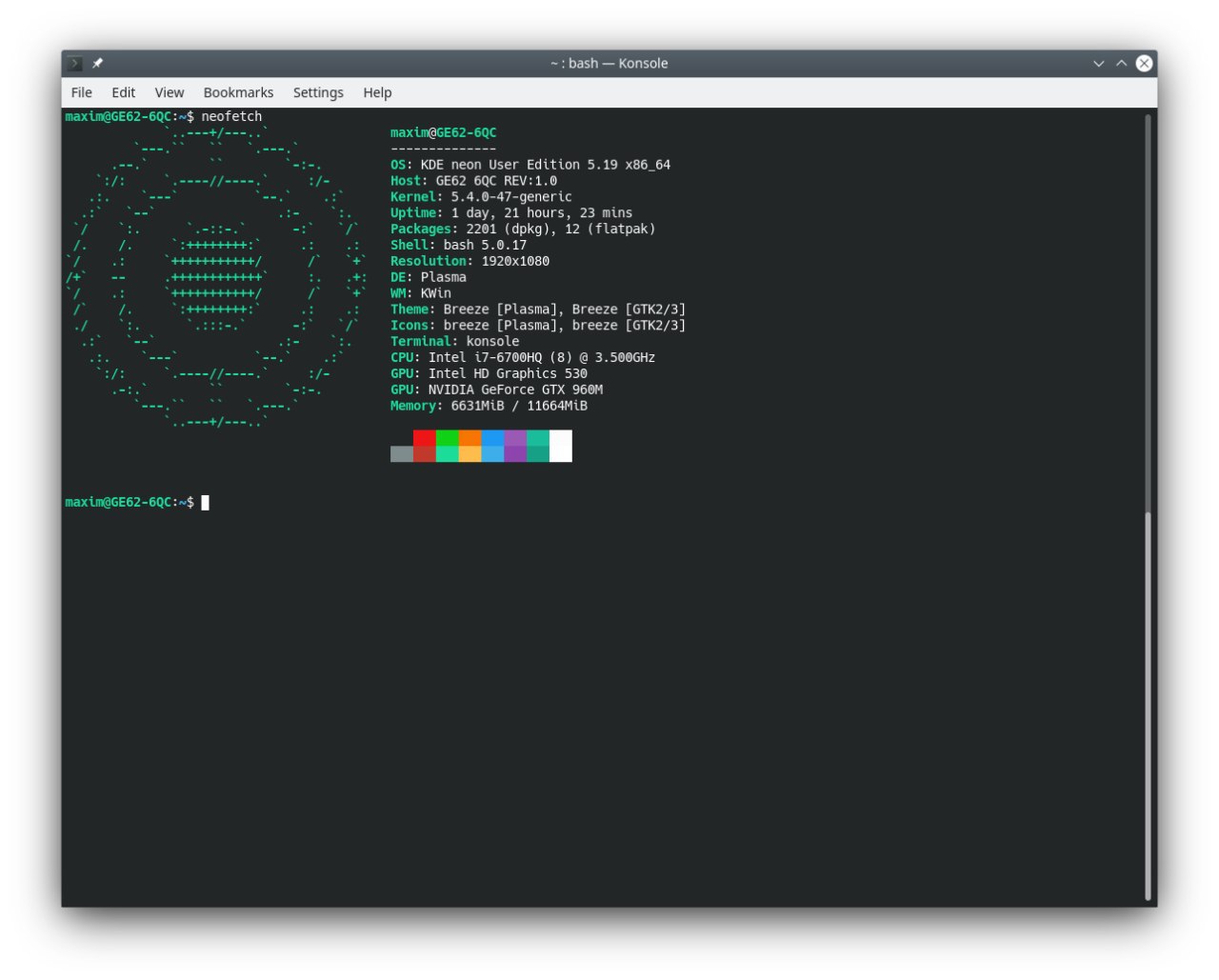The height and width of the screenshot is (980, 1219).
Task: Click the 'Resolution: 1920x1080' line
Action: [470, 261]
